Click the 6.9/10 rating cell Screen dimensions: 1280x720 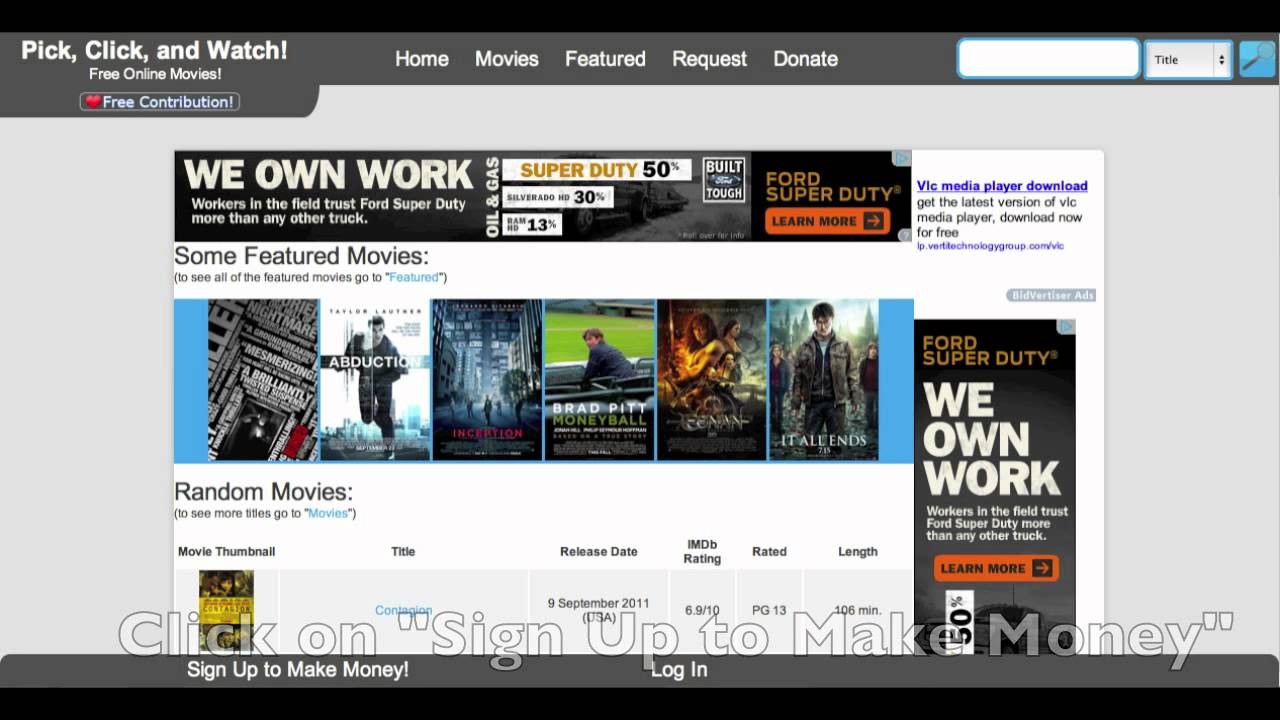pos(702,610)
